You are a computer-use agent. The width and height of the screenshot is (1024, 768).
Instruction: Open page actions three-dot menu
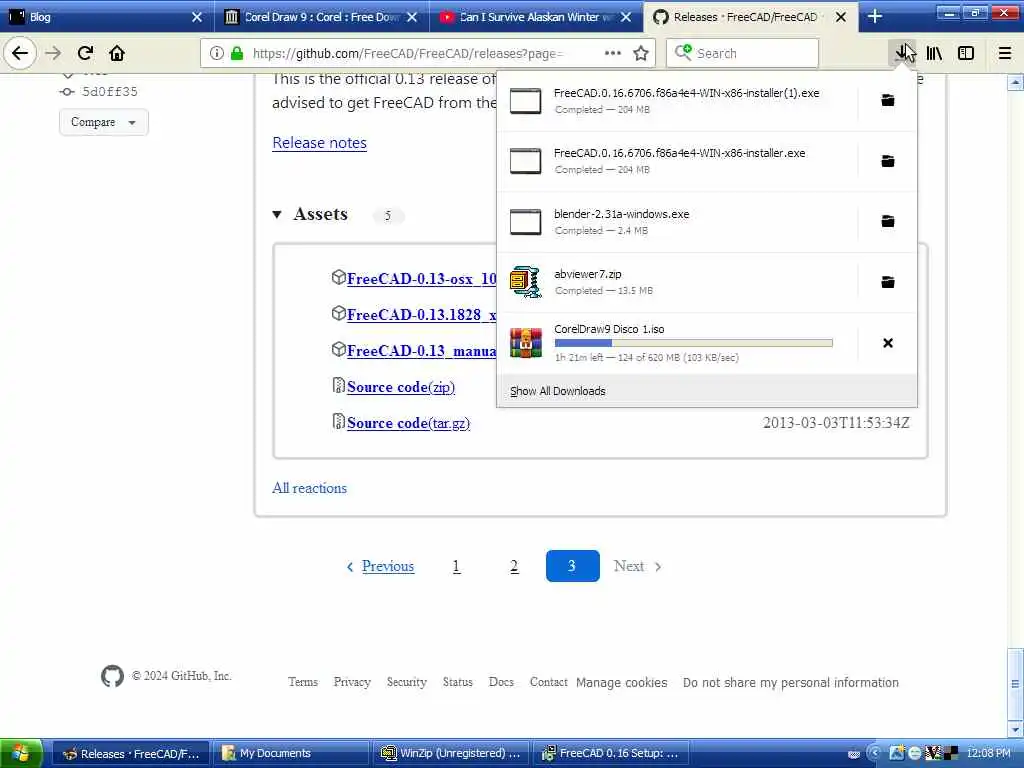coord(613,53)
